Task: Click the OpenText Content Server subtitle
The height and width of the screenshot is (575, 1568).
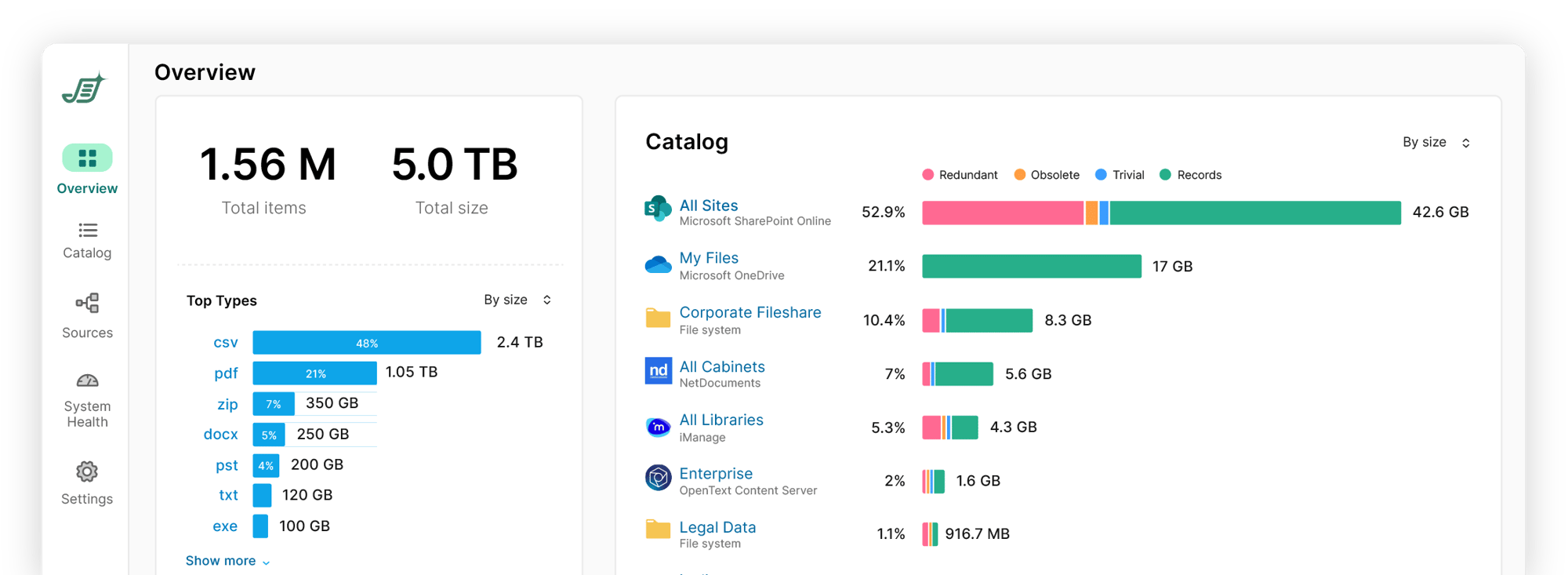Action: [748, 490]
